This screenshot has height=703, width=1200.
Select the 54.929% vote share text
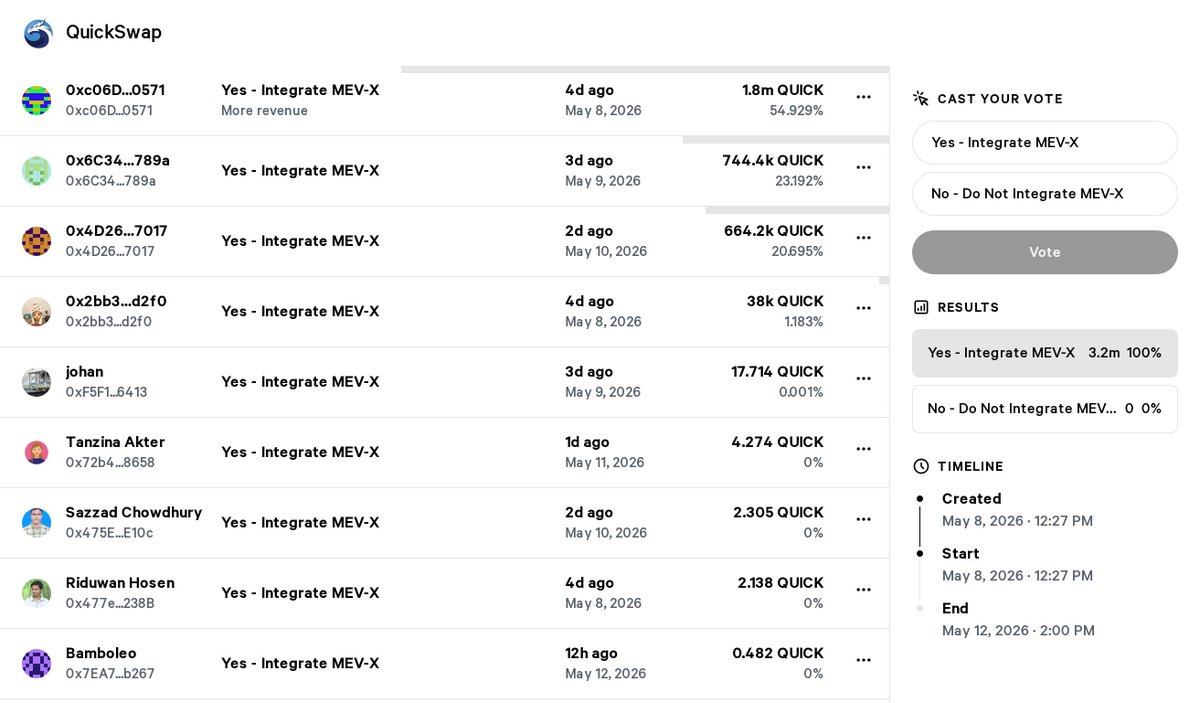[797, 111]
